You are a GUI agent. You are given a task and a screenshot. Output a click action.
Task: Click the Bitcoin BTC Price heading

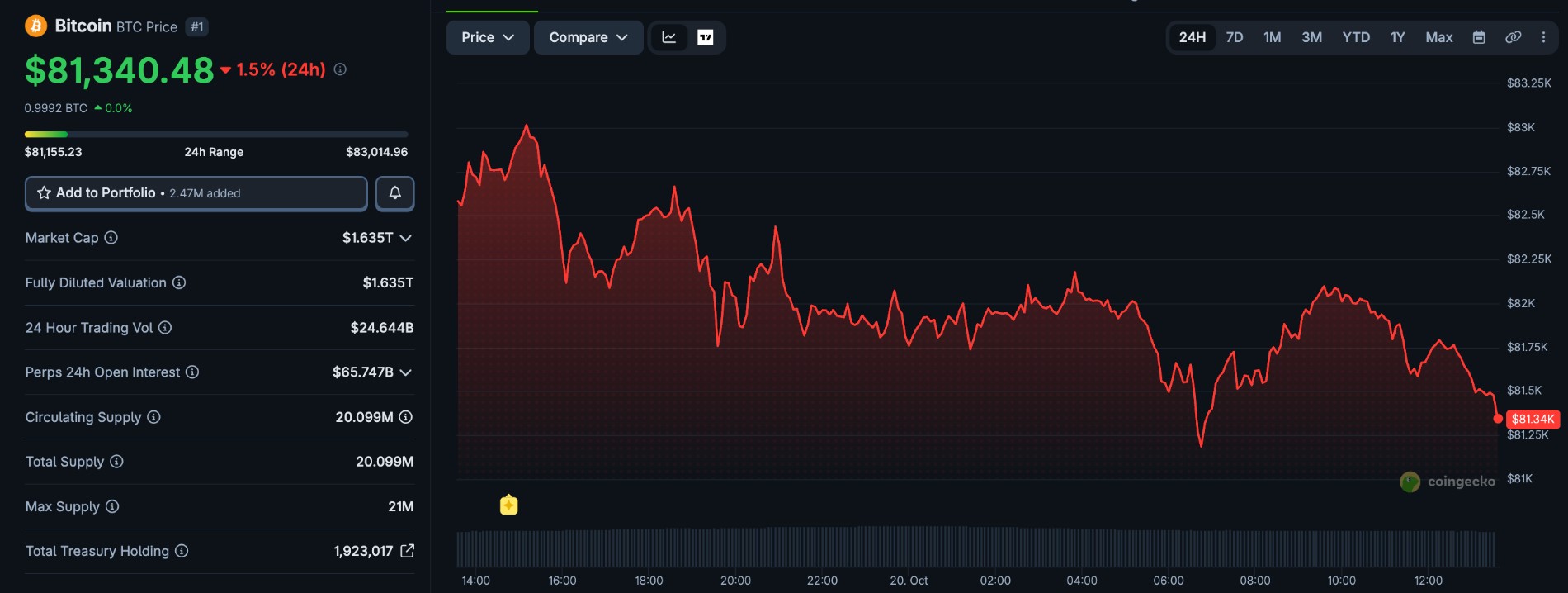[116, 26]
